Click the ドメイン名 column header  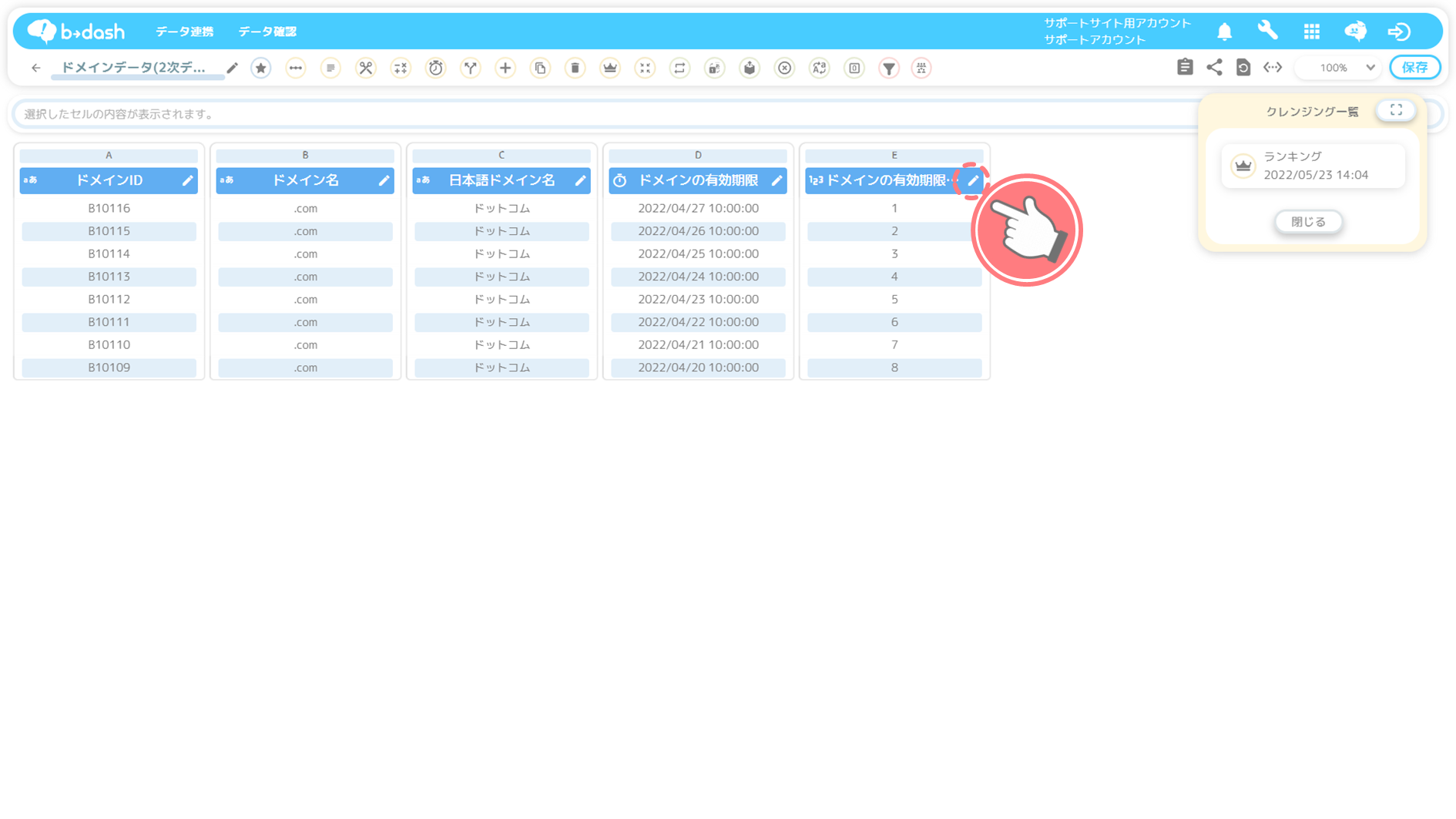coord(305,180)
